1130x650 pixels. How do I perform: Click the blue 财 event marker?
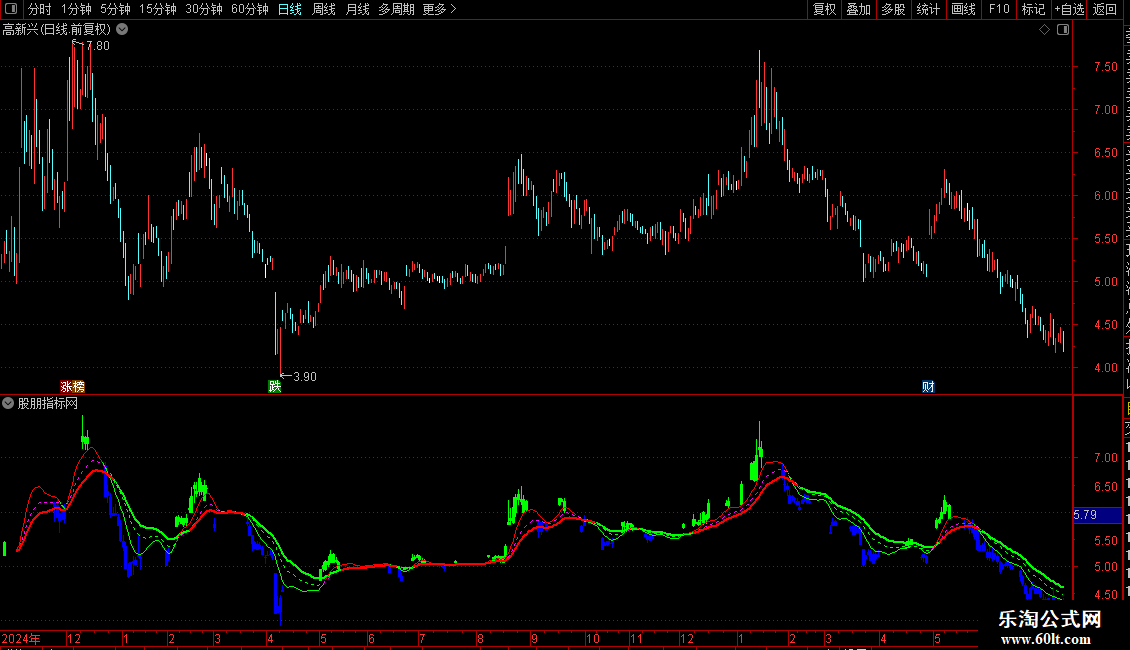(x=928, y=387)
